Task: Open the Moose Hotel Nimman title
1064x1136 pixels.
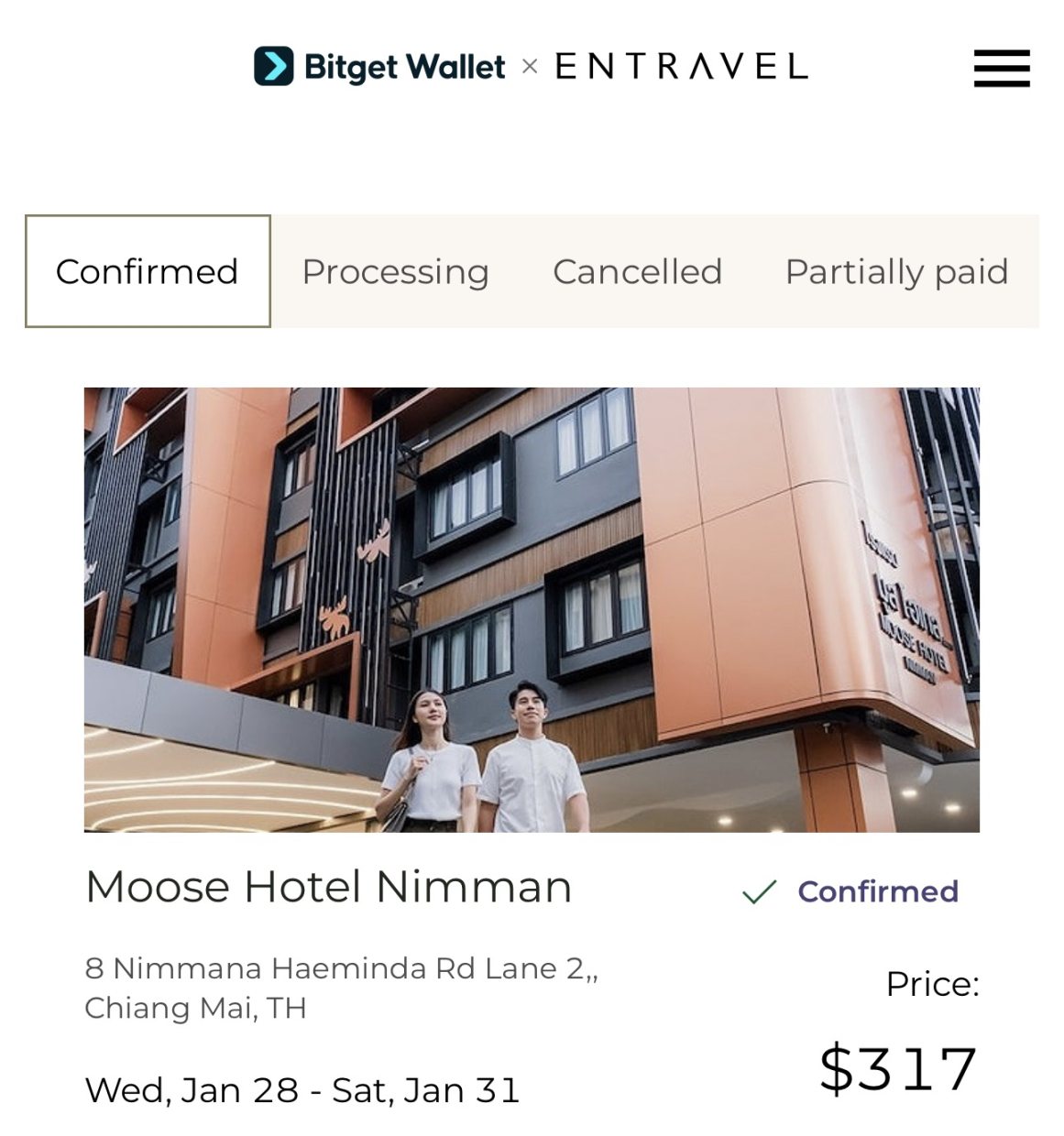Action: pyautogui.click(x=328, y=887)
